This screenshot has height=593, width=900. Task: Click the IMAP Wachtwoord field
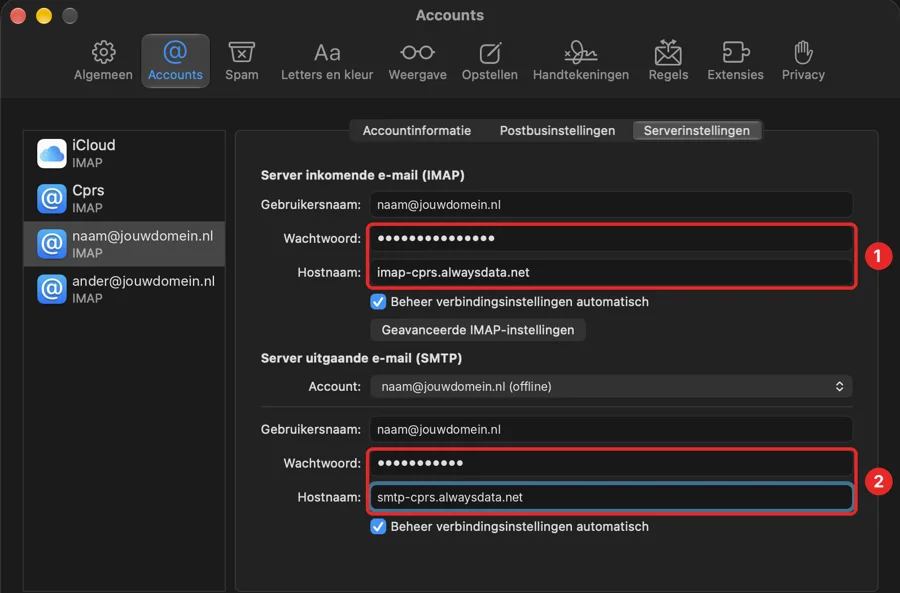(611, 238)
